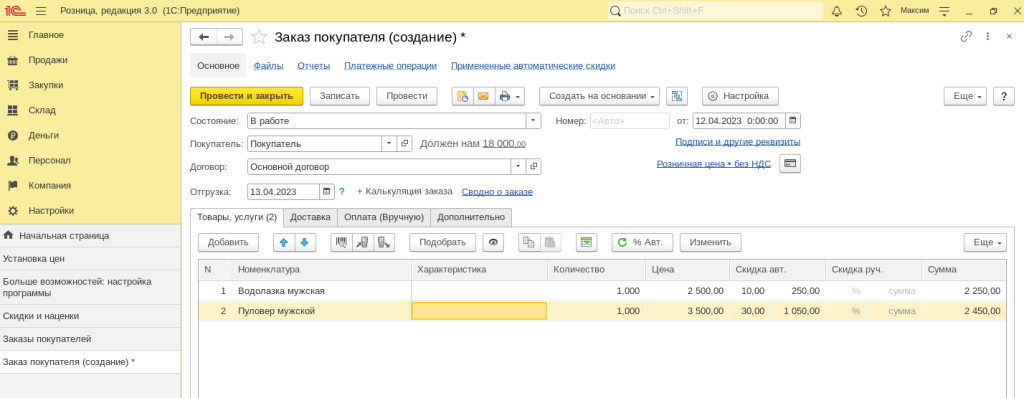
Task: Add order to favorites star
Action: [259, 37]
